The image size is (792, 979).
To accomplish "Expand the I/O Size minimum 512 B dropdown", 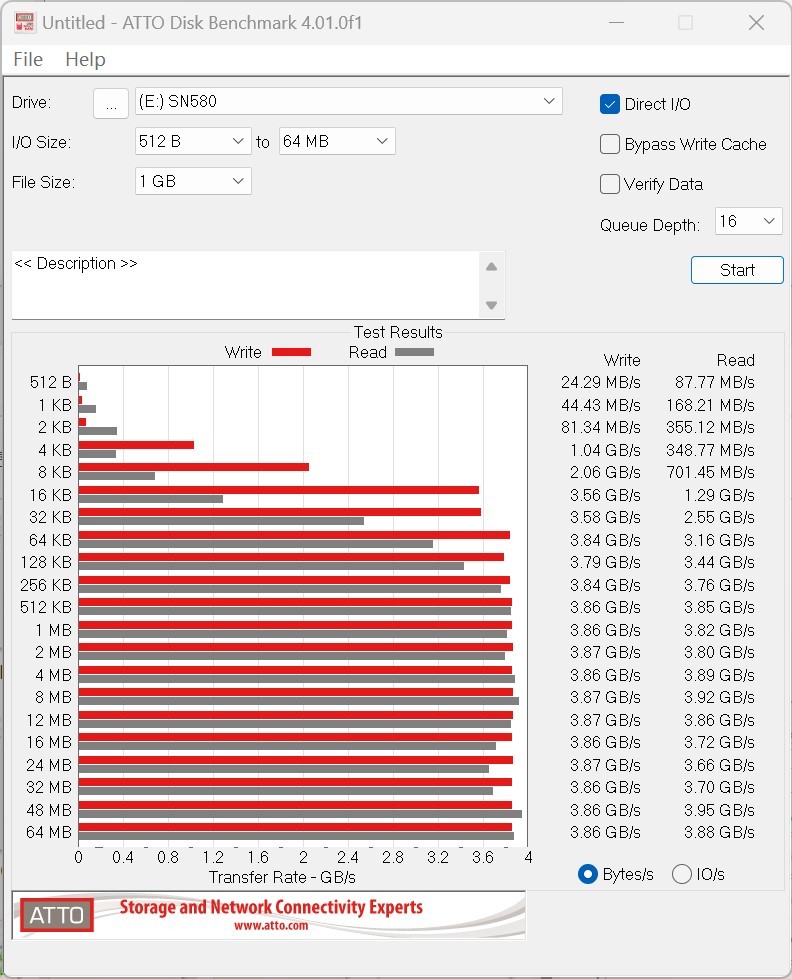I will click(x=193, y=141).
